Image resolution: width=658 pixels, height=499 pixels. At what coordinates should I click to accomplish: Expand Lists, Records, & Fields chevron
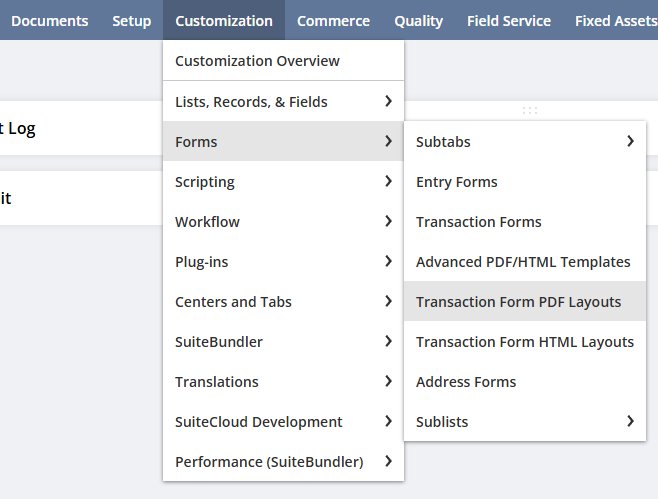click(x=388, y=101)
